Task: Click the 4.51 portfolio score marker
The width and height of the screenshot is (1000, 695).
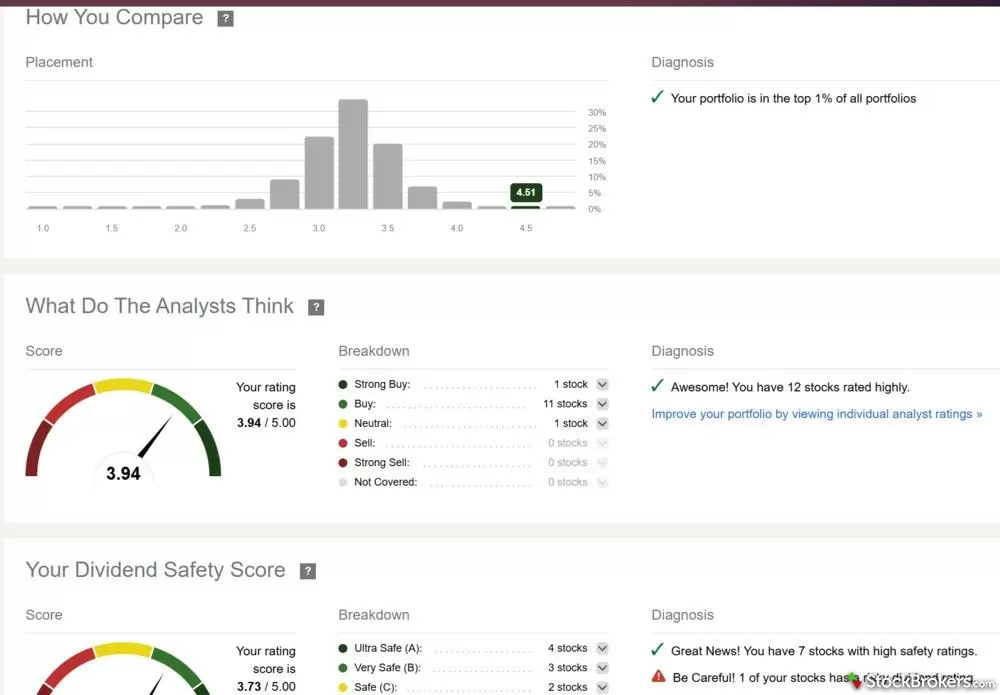Action: (525, 192)
